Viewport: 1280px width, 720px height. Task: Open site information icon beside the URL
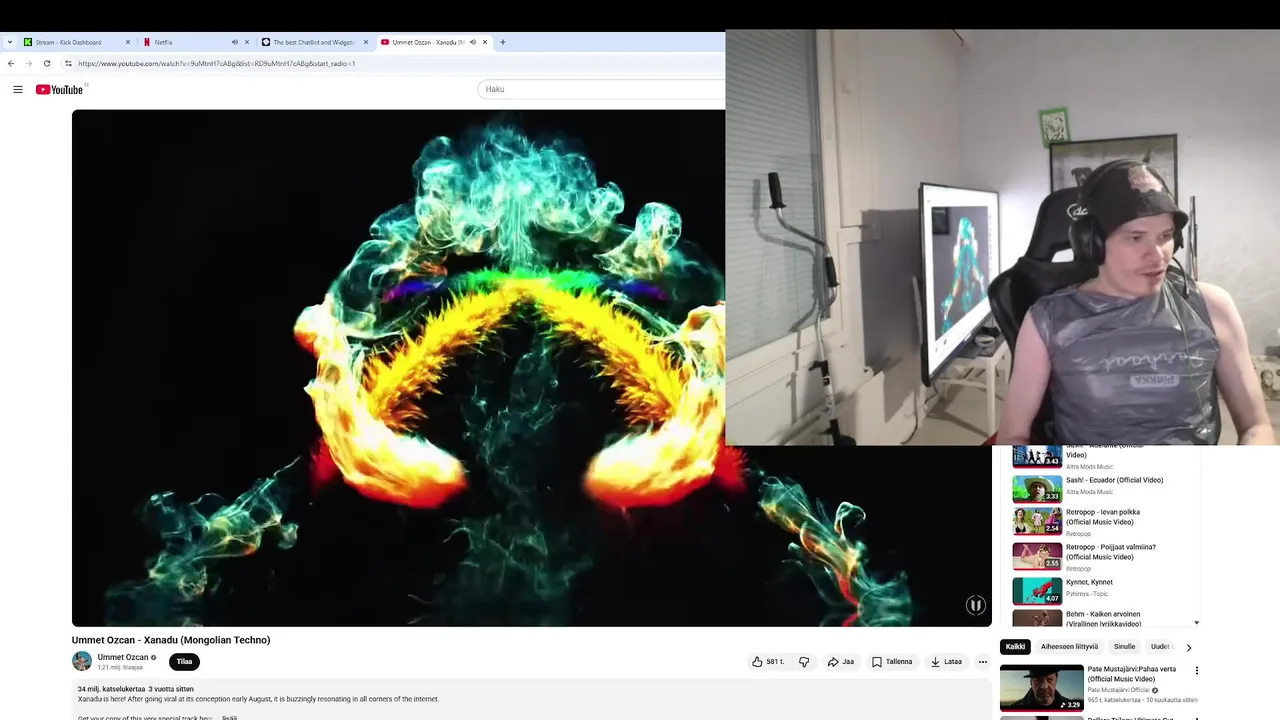tap(68, 63)
